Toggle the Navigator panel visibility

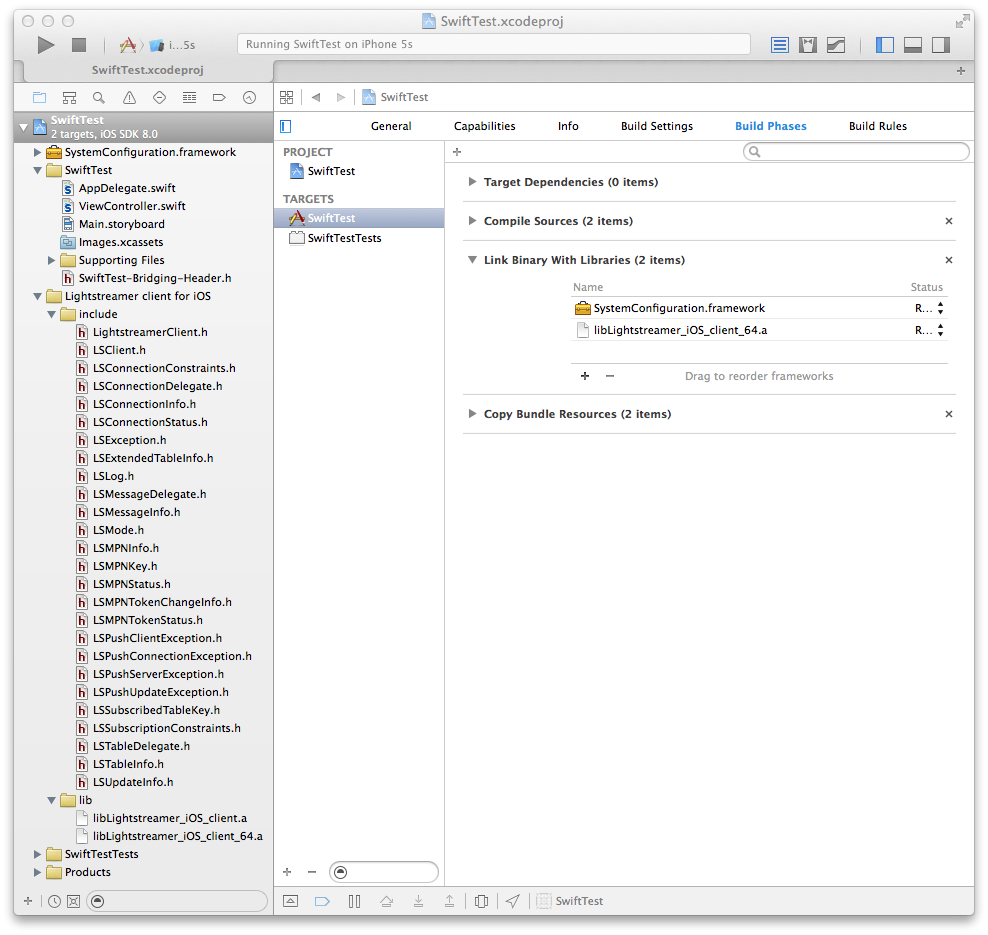885,45
